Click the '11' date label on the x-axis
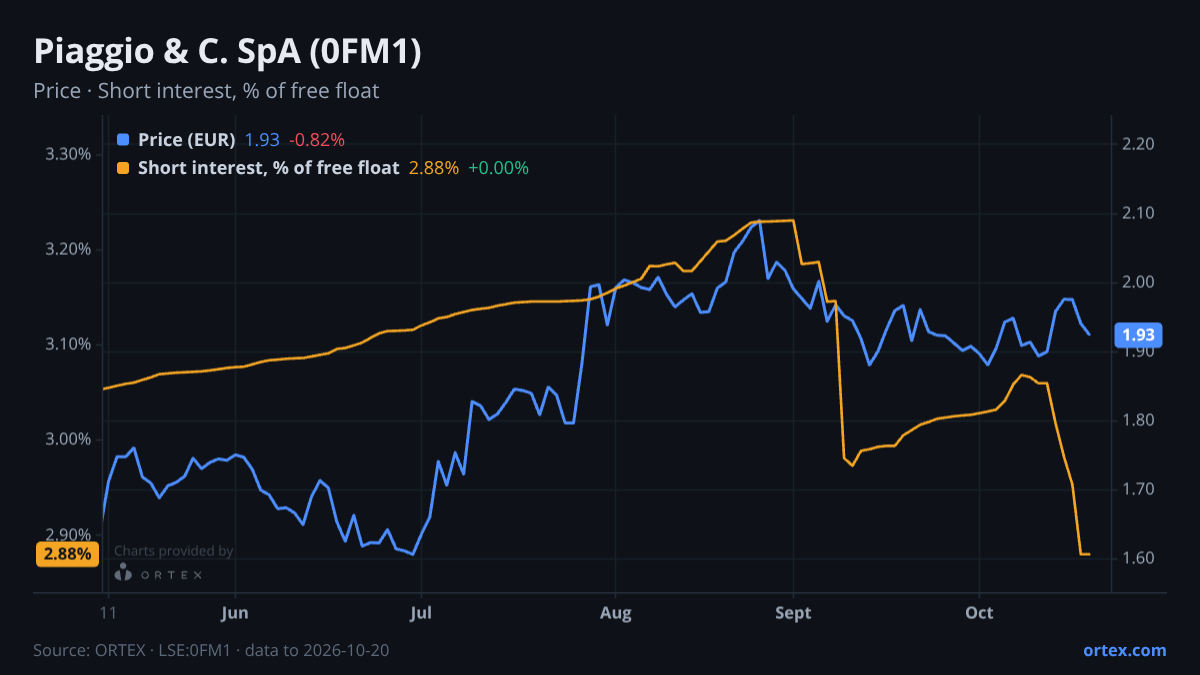1200x675 pixels. tap(108, 613)
